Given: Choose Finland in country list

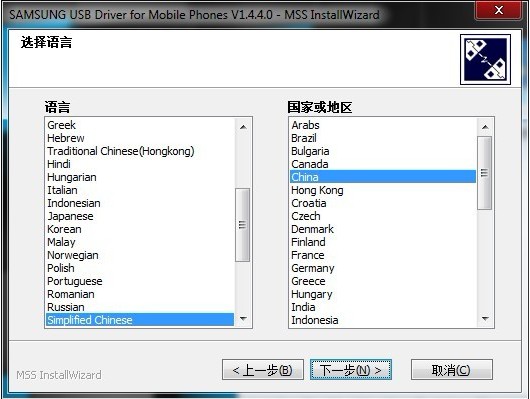Looking at the screenshot, I should click(x=383, y=242).
